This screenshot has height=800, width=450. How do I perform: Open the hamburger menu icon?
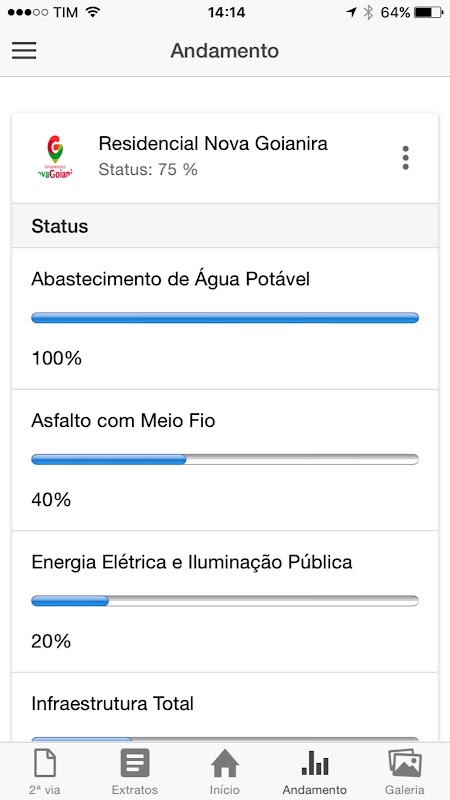(x=24, y=51)
